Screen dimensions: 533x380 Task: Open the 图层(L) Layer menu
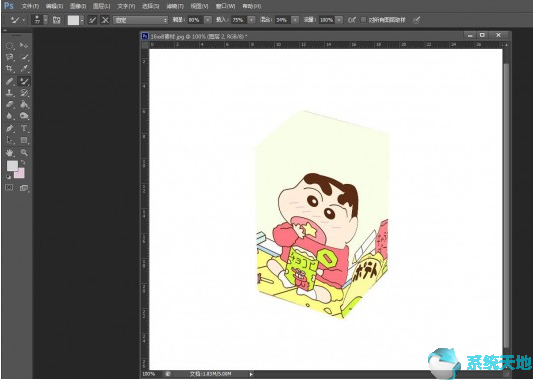pyautogui.click(x=102, y=6)
